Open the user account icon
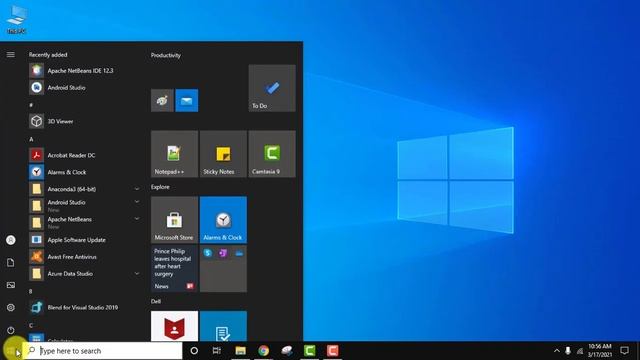 (x=11, y=240)
